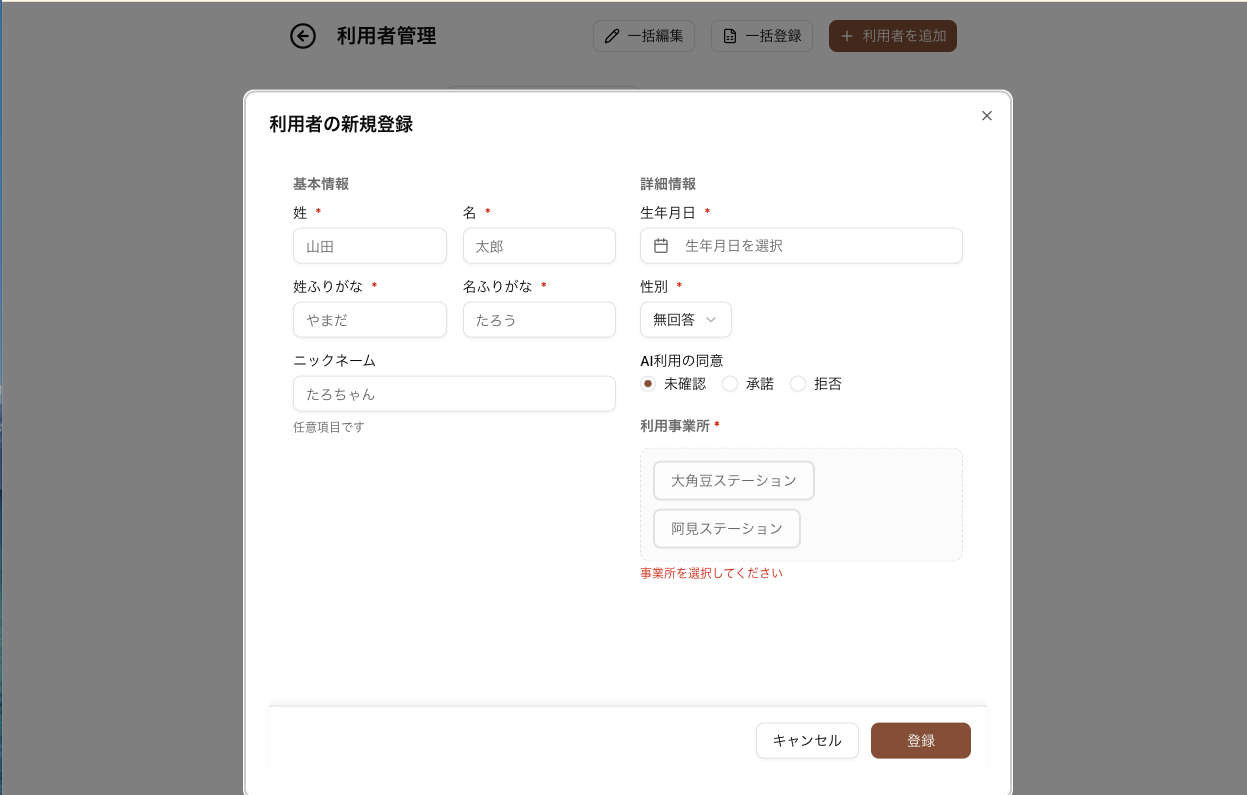This screenshot has height=795, width=1247.
Task: Select the 未確認 radio option
Action: click(x=648, y=384)
